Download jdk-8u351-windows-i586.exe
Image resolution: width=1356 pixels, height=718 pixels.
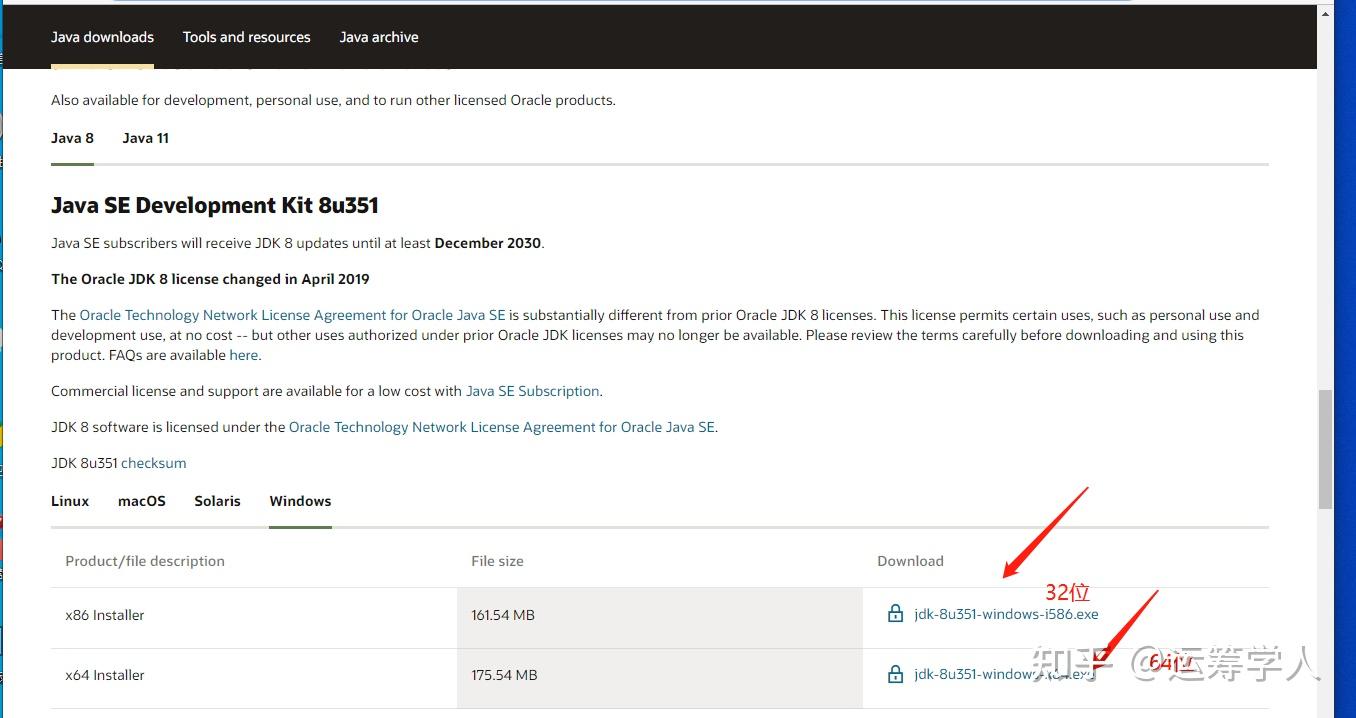[x=1006, y=614]
